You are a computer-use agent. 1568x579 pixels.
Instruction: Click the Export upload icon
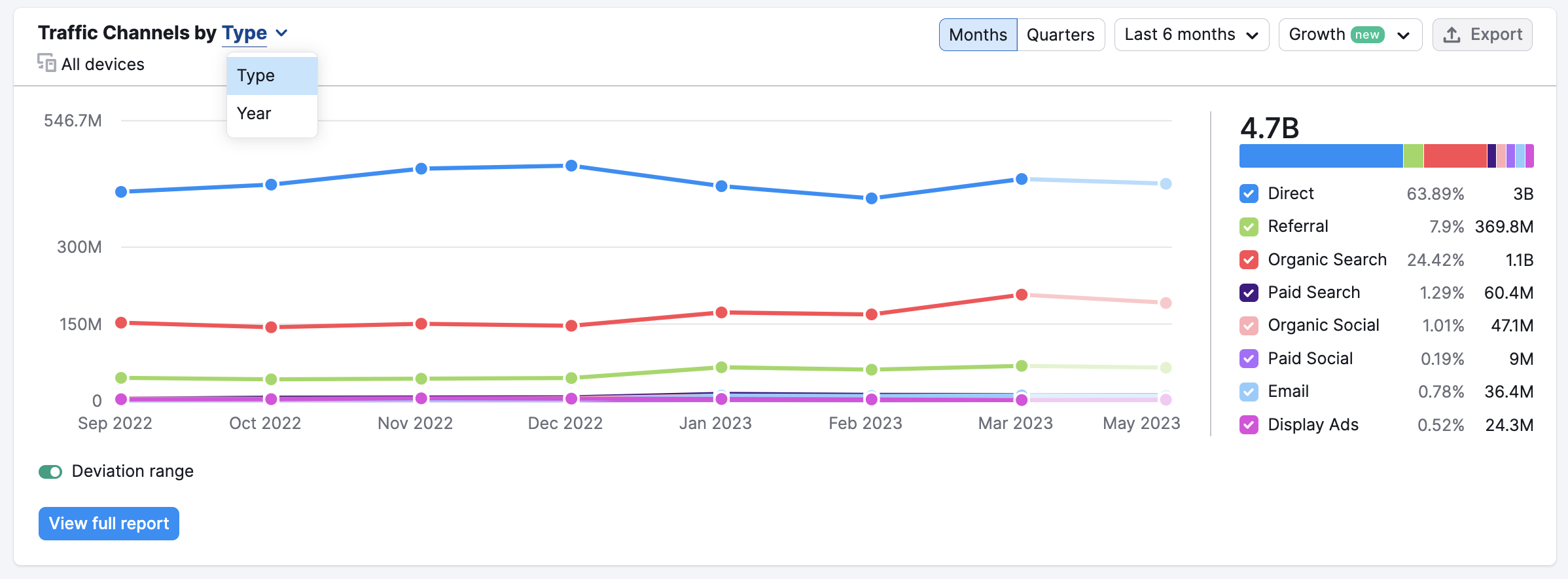[1452, 35]
